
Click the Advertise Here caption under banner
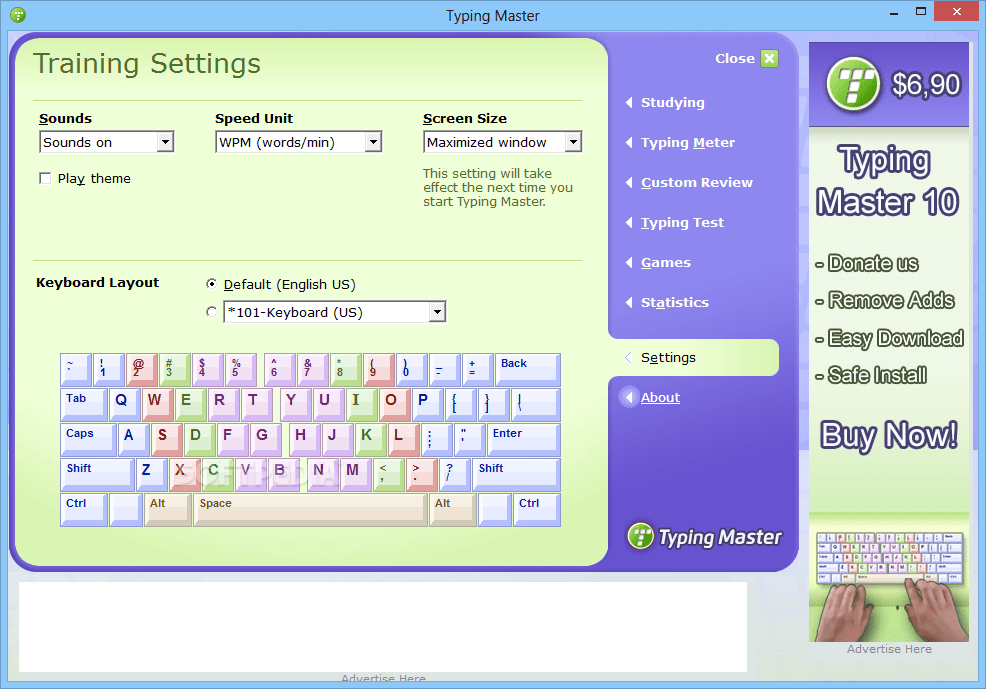(889, 649)
